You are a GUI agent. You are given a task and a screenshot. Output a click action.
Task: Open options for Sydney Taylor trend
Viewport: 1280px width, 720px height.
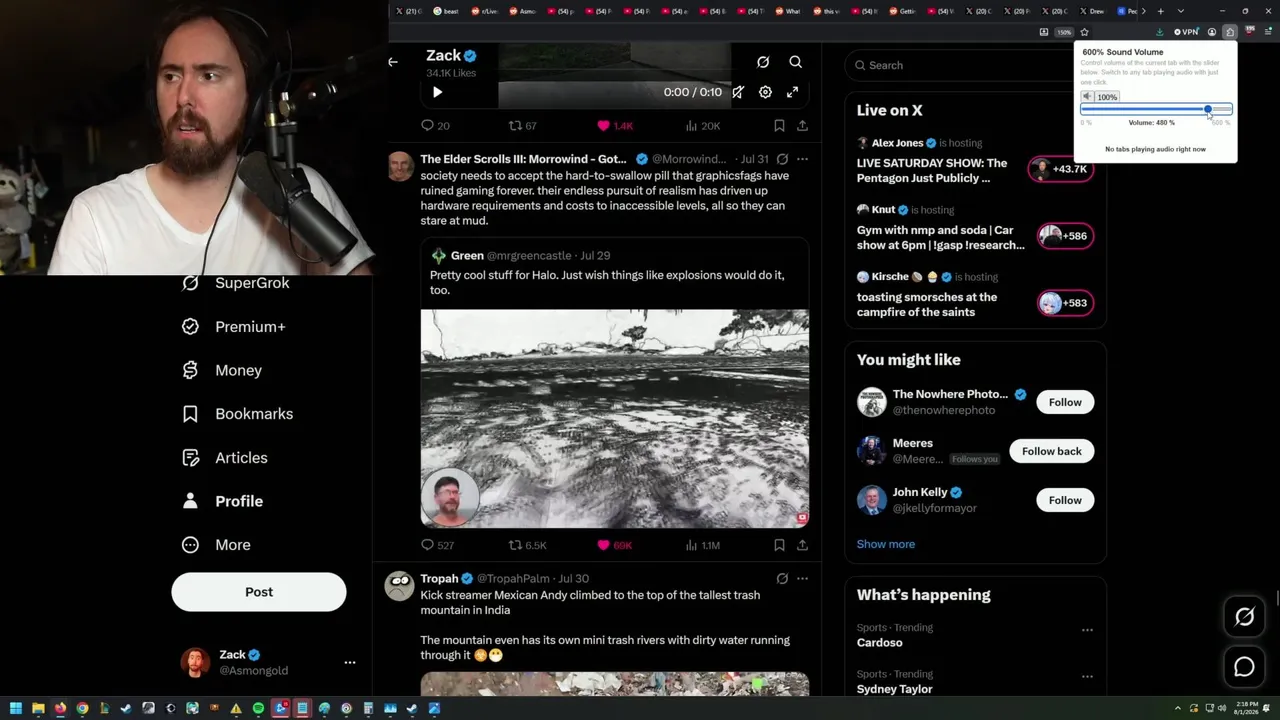pos(1087,677)
